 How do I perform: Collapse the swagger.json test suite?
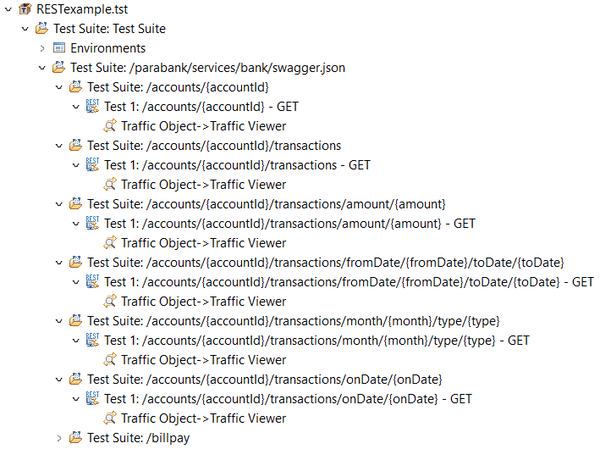click(42, 68)
